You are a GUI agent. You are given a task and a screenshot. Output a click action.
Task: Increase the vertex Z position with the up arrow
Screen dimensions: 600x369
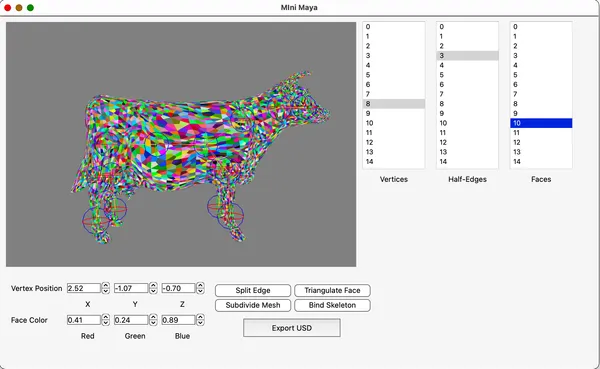[x=200, y=286]
